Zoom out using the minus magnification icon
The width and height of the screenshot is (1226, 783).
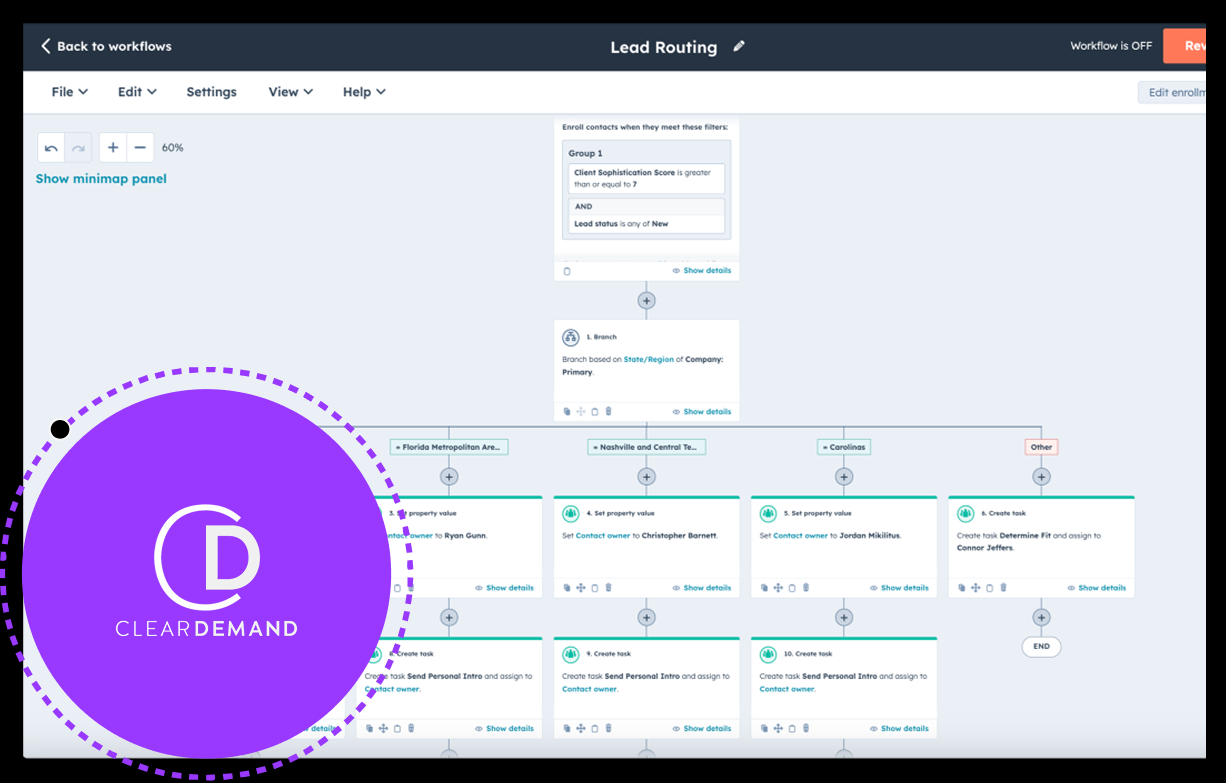tap(140, 147)
